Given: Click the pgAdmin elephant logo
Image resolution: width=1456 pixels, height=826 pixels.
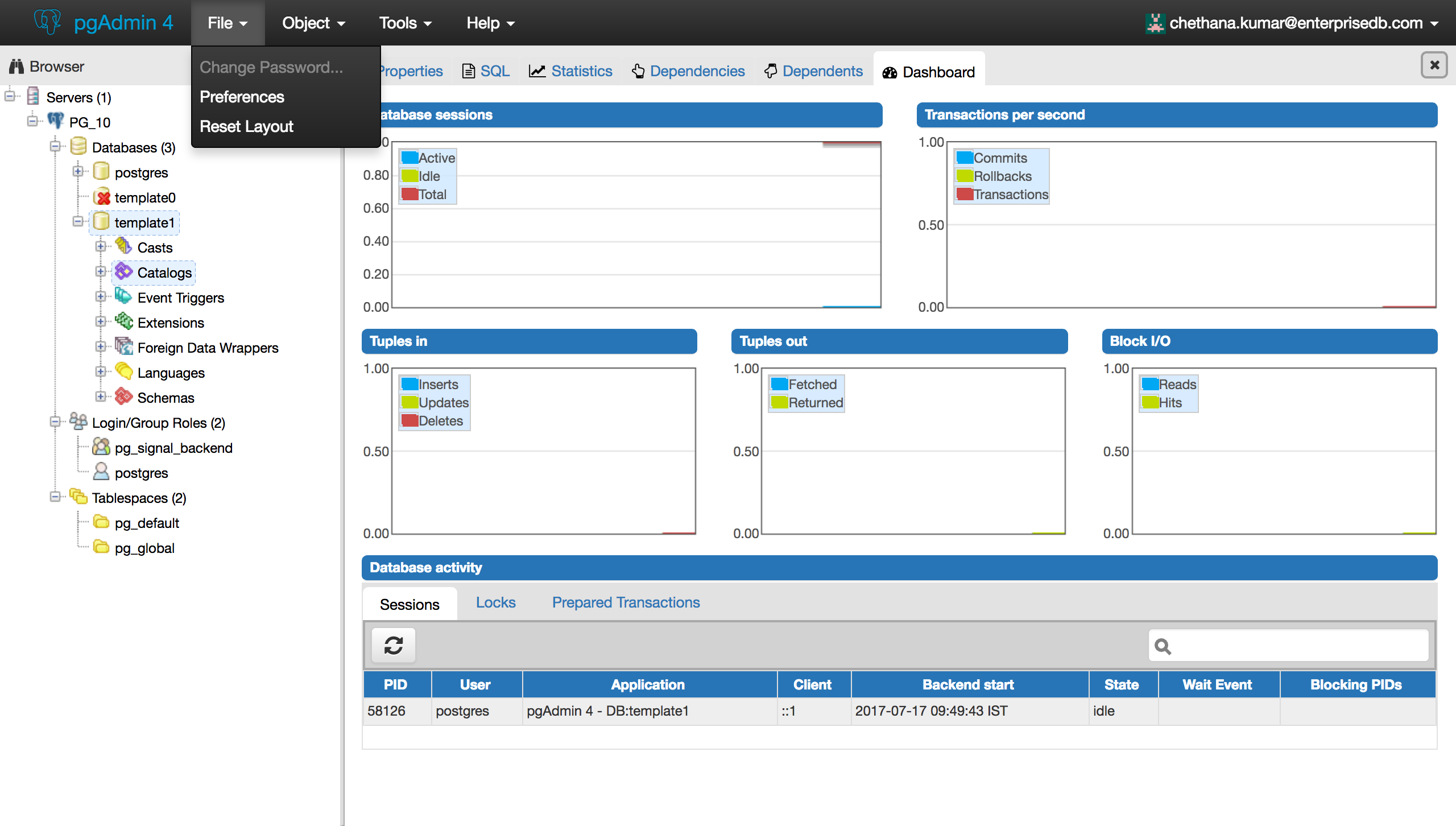Looking at the screenshot, I should (x=47, y=22).
